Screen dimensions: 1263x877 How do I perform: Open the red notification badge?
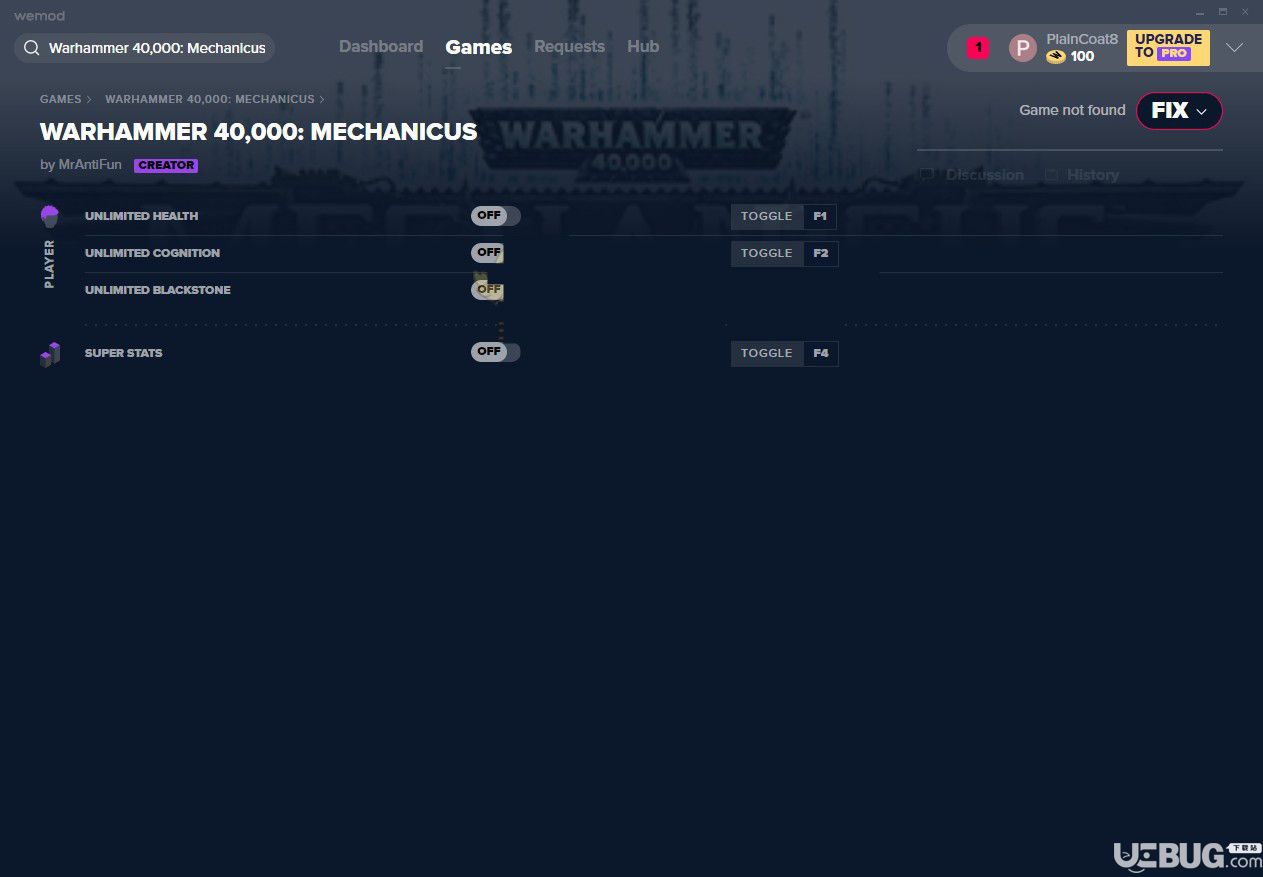[978, 47]
